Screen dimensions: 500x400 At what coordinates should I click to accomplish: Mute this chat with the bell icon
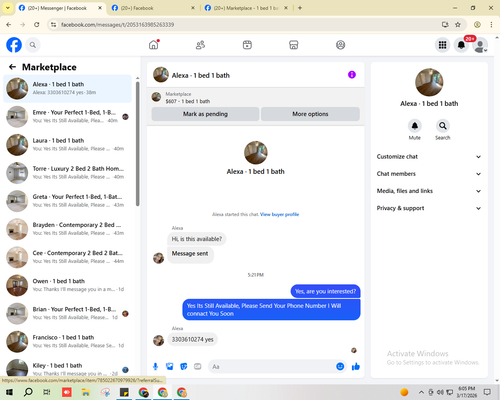[x=415, y=126]
